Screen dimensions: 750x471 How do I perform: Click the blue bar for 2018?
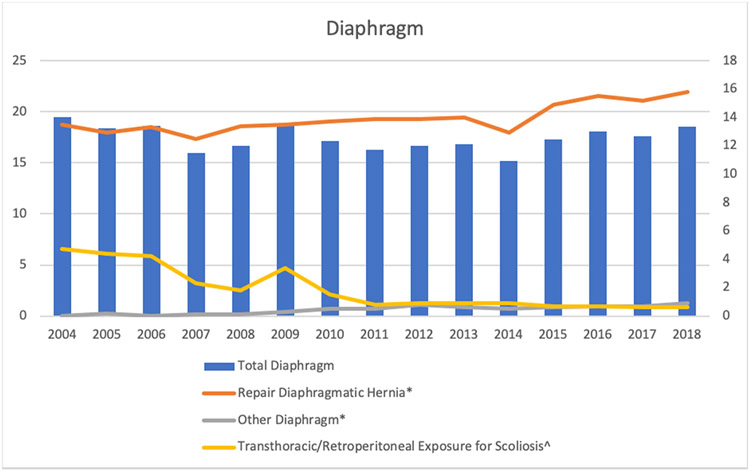[x=687, y=221]
